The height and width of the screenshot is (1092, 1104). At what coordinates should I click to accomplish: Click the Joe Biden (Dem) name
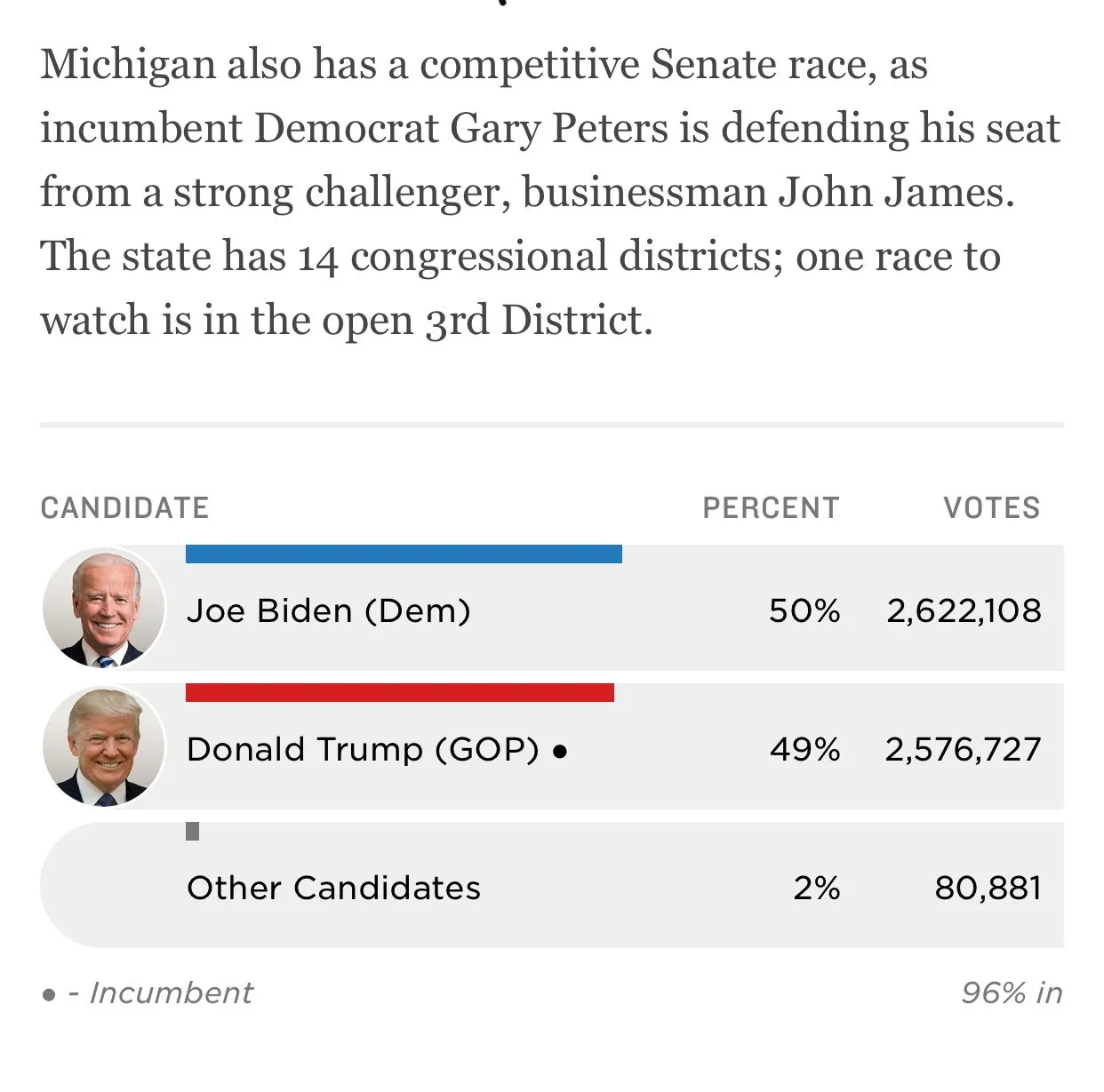pyautogui.click(x=328, y=611)
